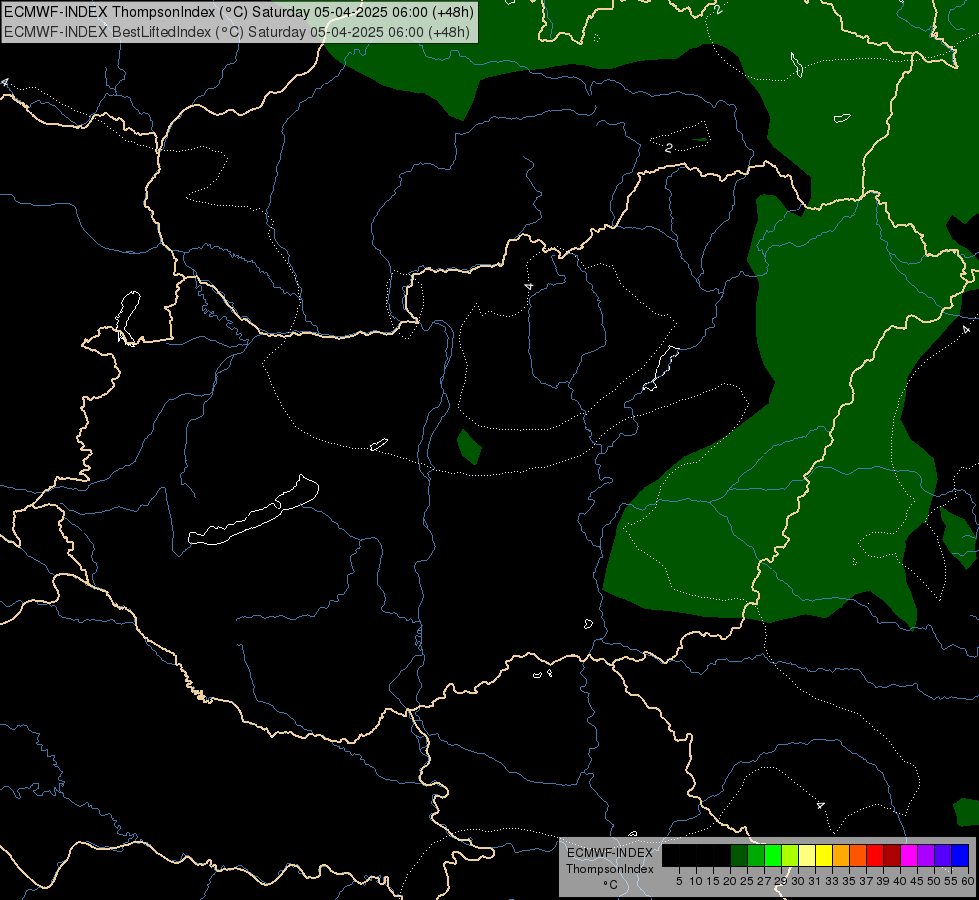Click the legend tick value '50'

(934, 881)
